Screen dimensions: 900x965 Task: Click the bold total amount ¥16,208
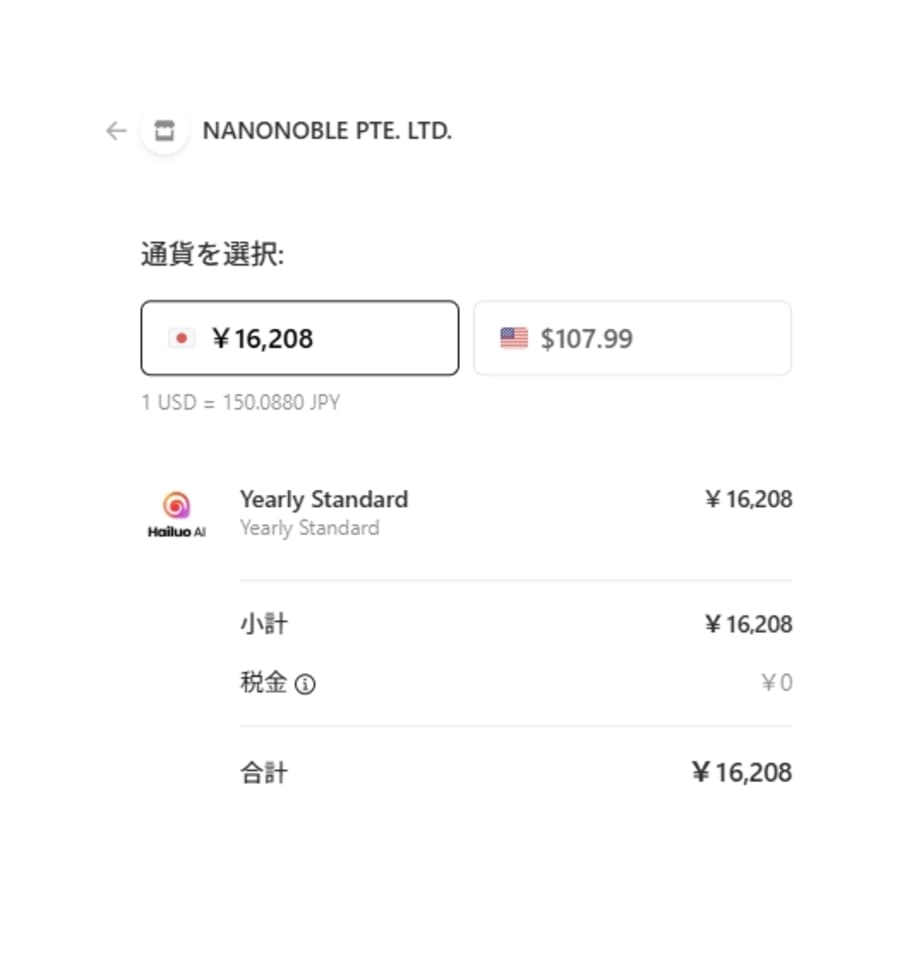point(741,772)
